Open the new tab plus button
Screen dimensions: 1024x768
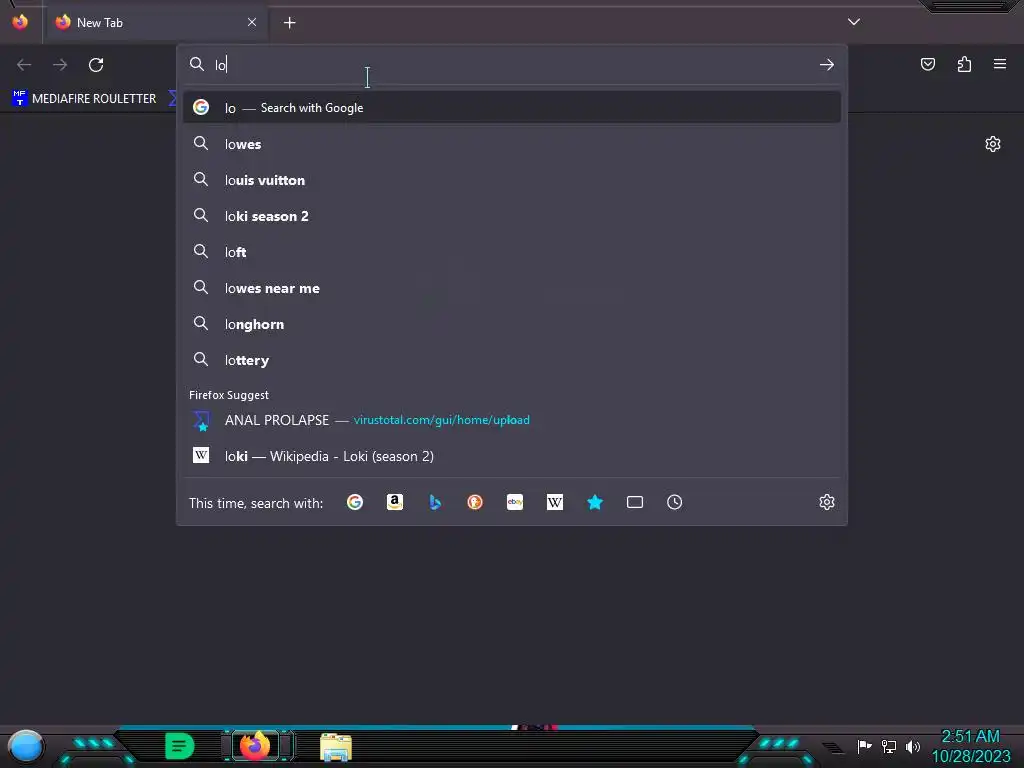[x=289, y=23]
